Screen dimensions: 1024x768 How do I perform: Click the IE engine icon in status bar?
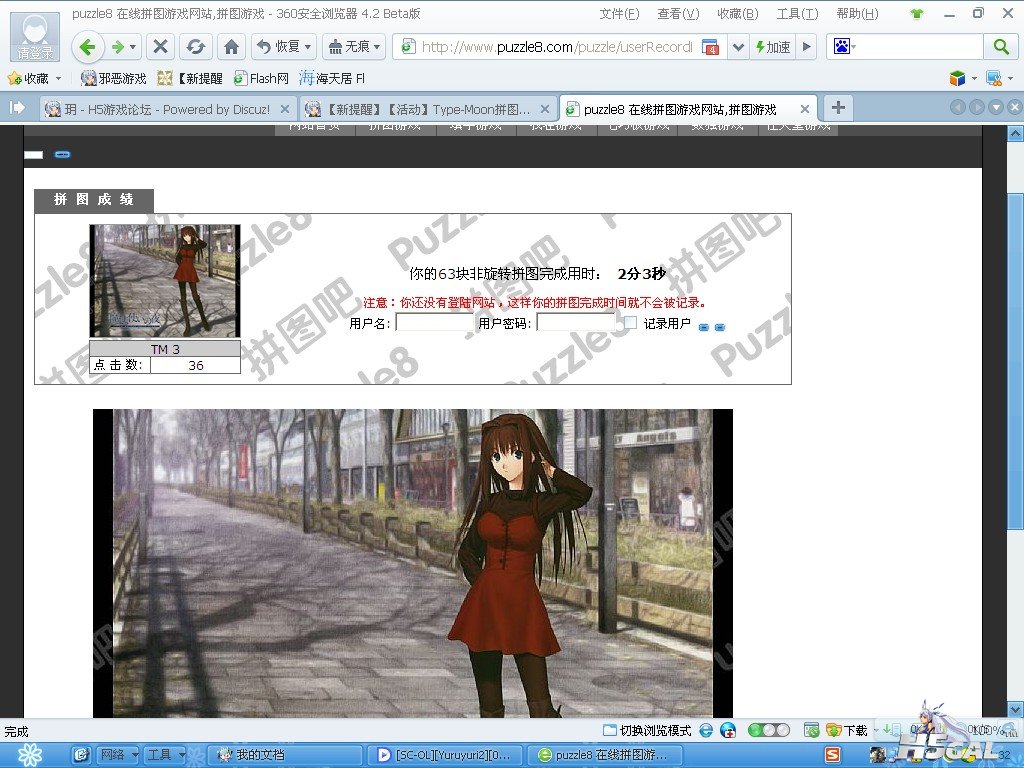[x=706, y=731]
